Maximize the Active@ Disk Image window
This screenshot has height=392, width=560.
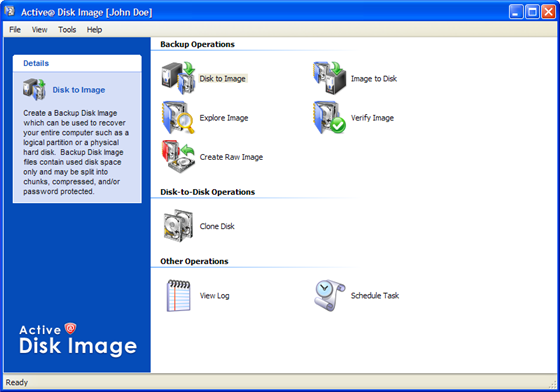pos(532,12)
